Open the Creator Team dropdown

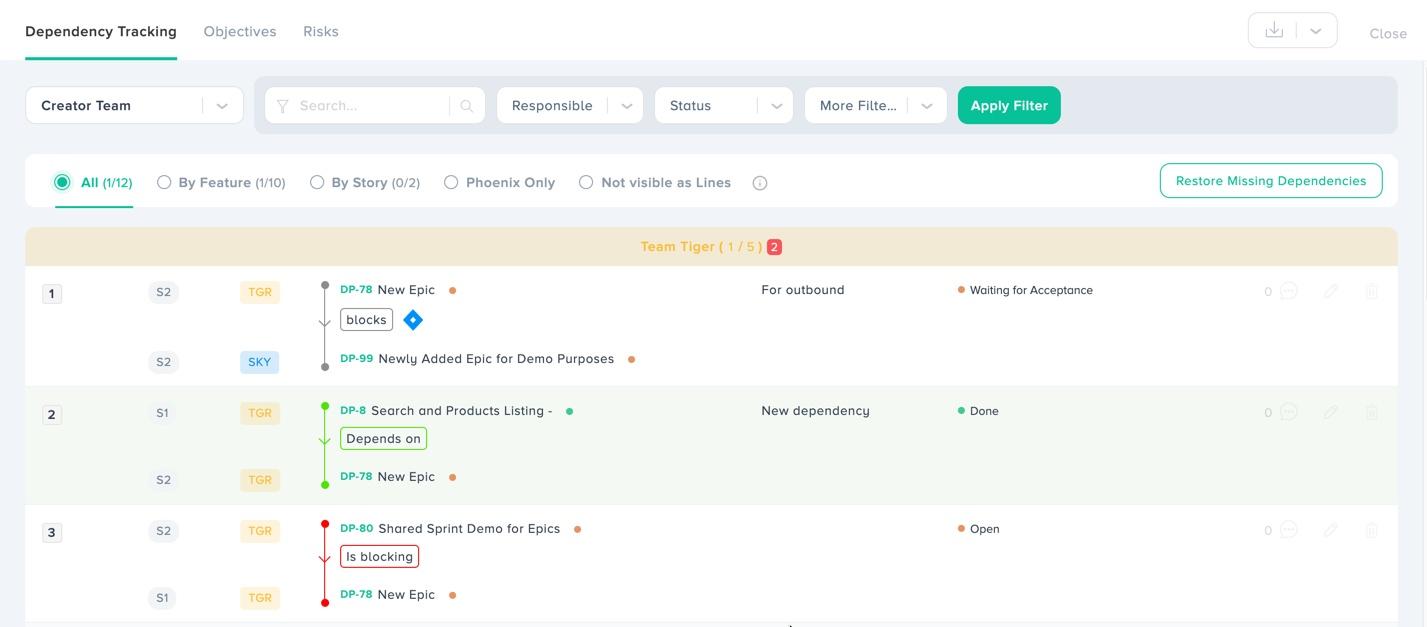134,106
